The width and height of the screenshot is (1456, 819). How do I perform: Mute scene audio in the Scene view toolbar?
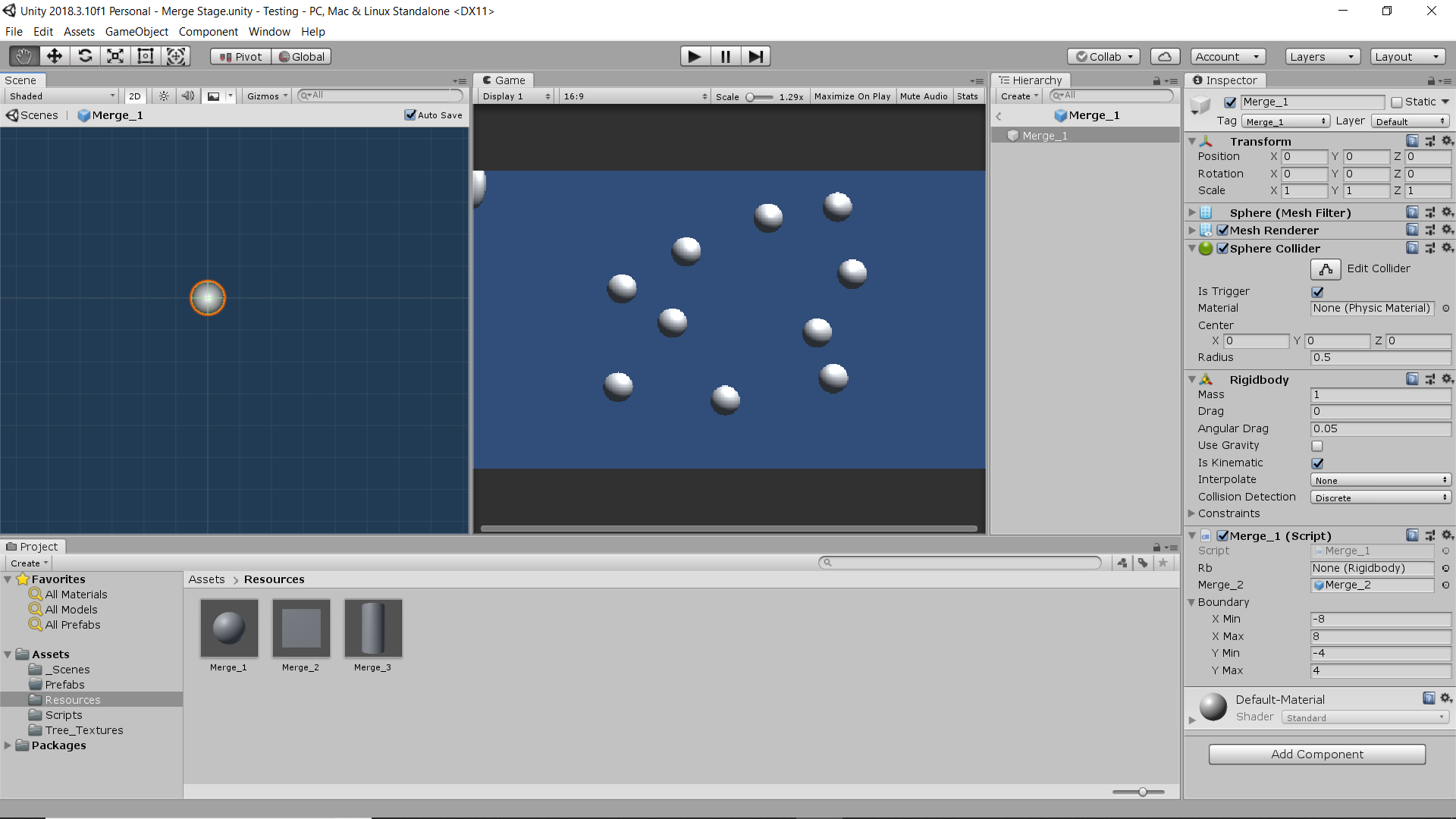pyautogui.click(x=187, y=96)
